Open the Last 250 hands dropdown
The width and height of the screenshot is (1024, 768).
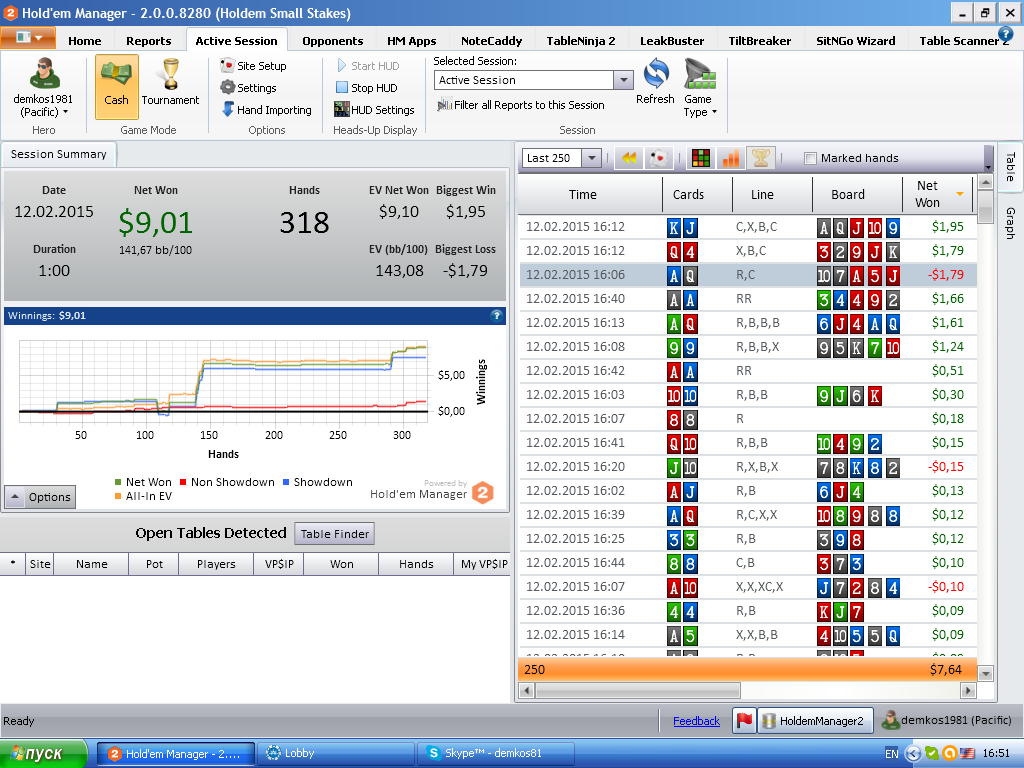point(591,158)
